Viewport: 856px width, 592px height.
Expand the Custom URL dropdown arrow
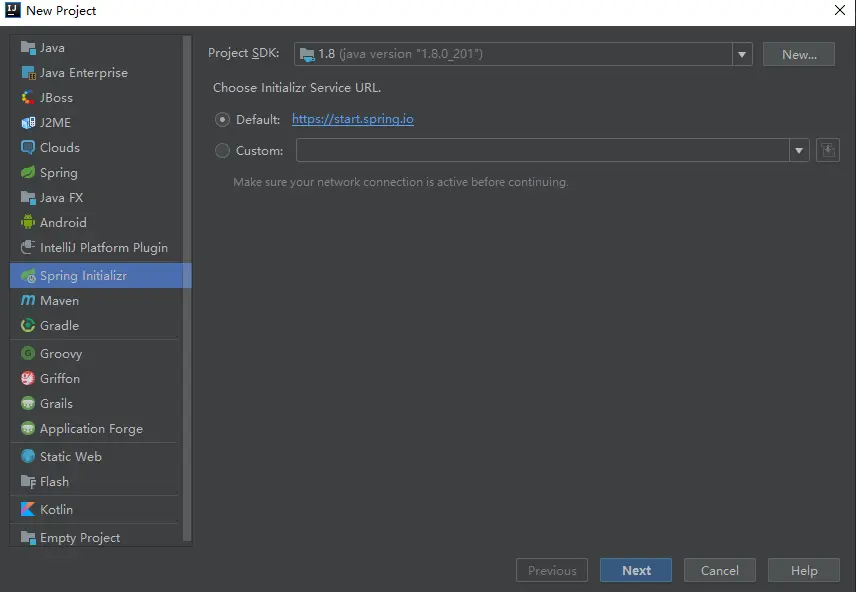[x=799, y=150]
